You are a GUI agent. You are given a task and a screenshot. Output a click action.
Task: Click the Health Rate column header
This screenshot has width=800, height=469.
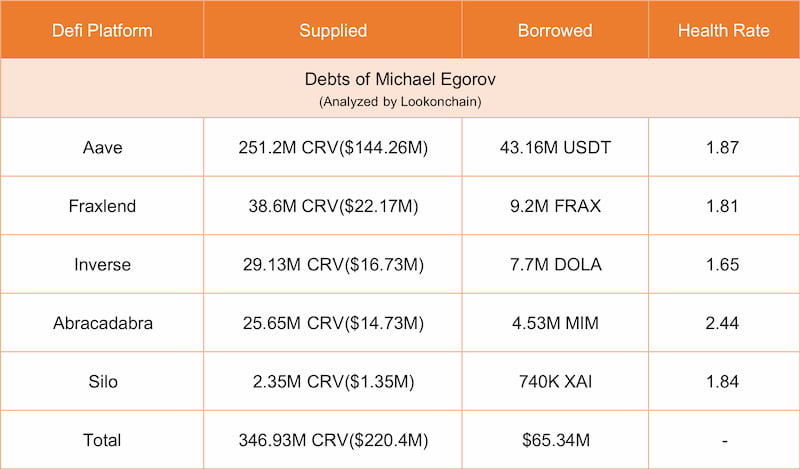(x=723, y=30)
